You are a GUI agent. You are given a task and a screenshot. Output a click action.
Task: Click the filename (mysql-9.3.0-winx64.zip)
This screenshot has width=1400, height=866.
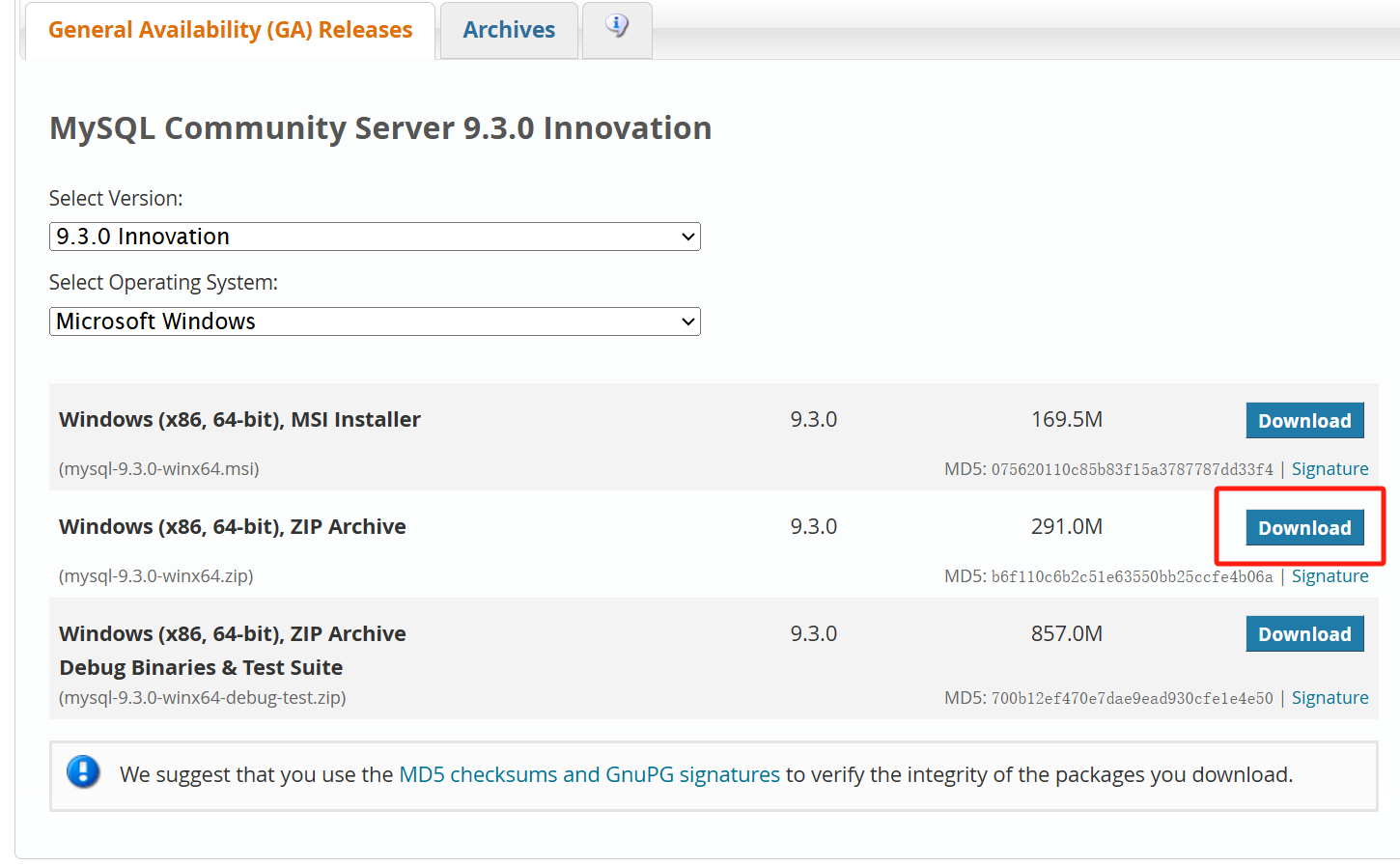pos(156,576)
